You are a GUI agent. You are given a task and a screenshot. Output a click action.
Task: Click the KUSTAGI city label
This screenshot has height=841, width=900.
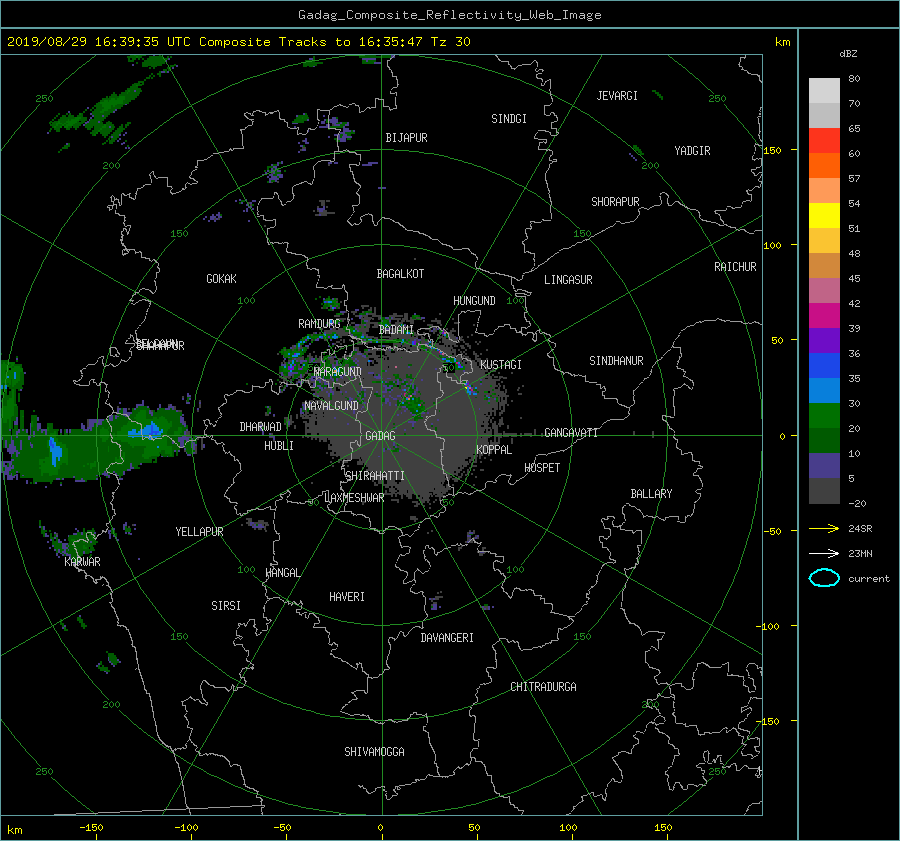[x=501, y=365]
